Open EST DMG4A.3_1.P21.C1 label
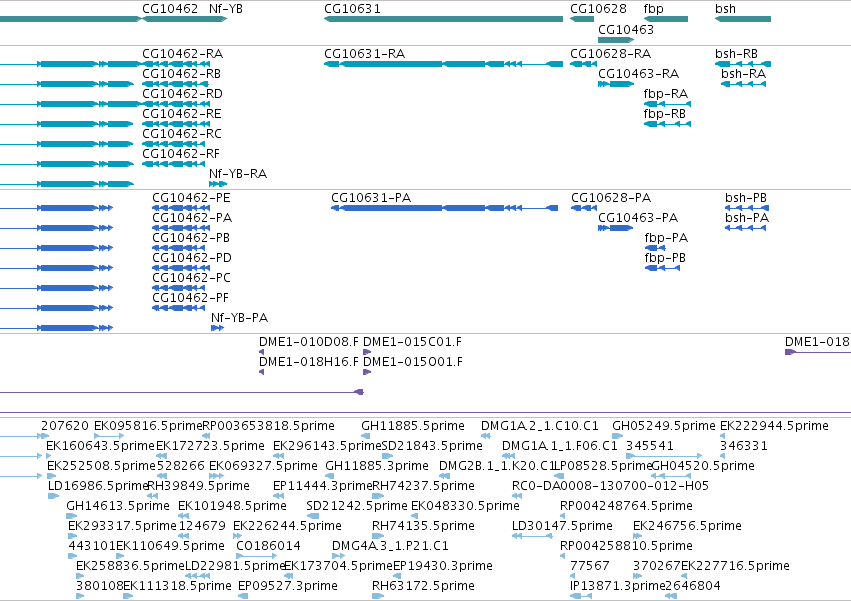 390,546
